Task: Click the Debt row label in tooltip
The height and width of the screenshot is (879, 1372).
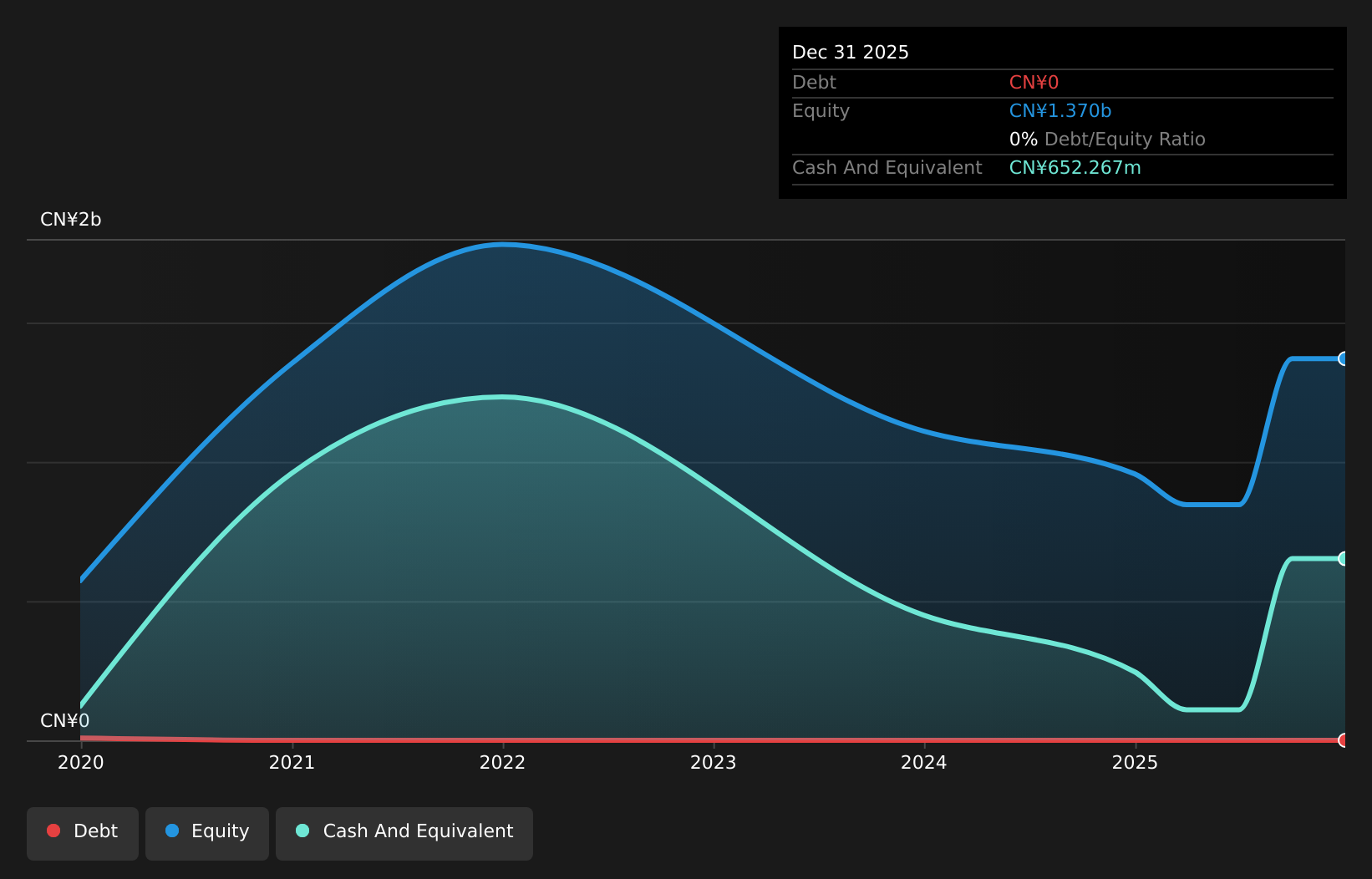Action: (x=814, y=83)
